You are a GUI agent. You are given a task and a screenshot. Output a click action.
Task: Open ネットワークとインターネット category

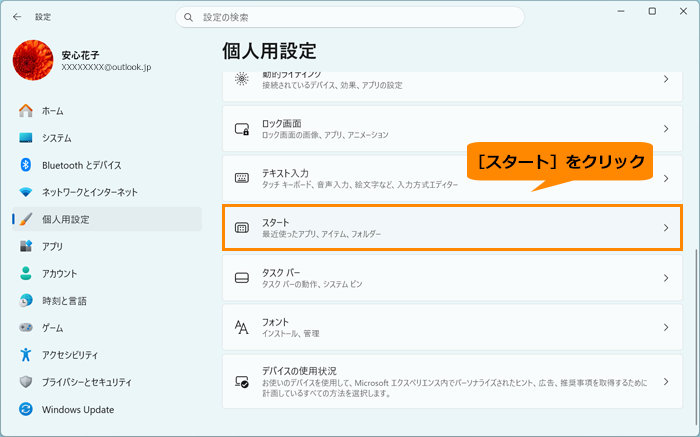click(107, 192)
